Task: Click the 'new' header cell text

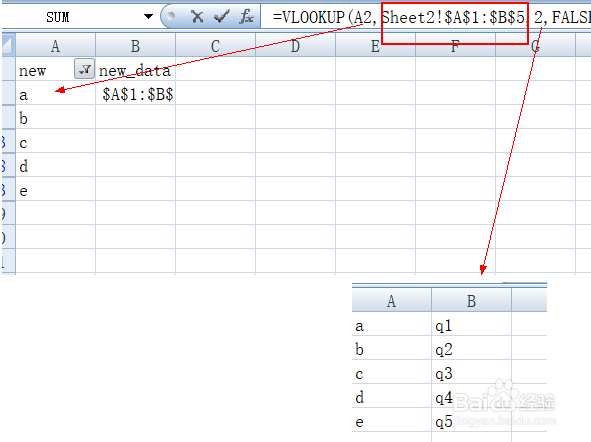Action: (x=32, y=71)
